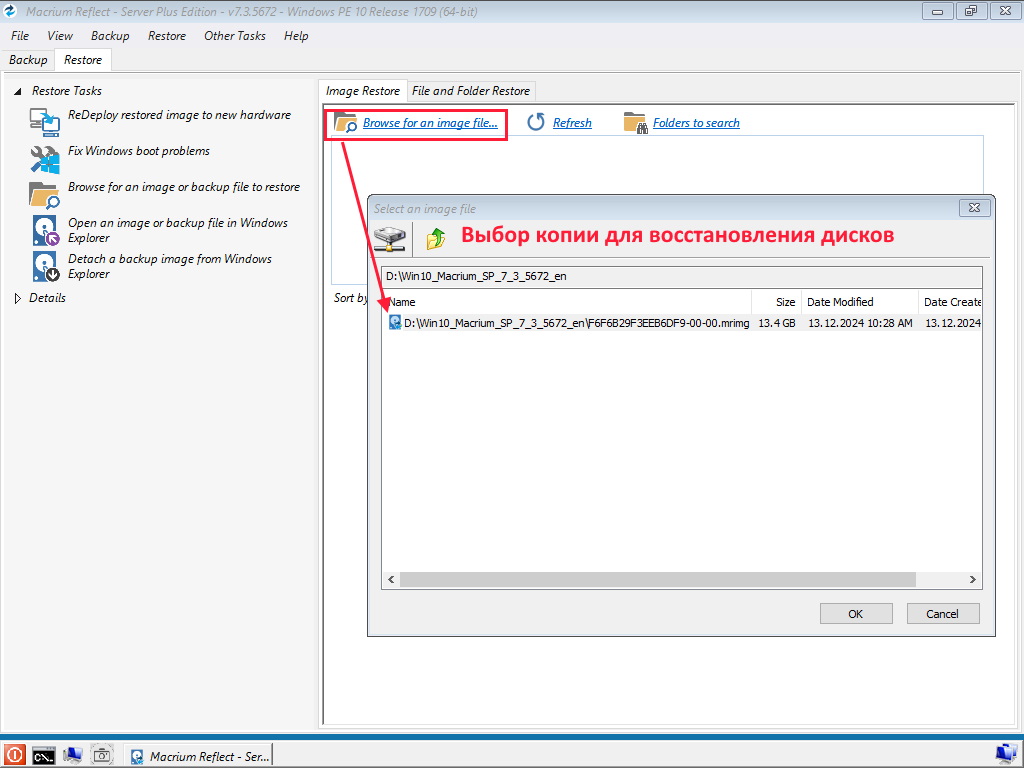Click Browse for an image or backup file to restore

tap(184, 187)
